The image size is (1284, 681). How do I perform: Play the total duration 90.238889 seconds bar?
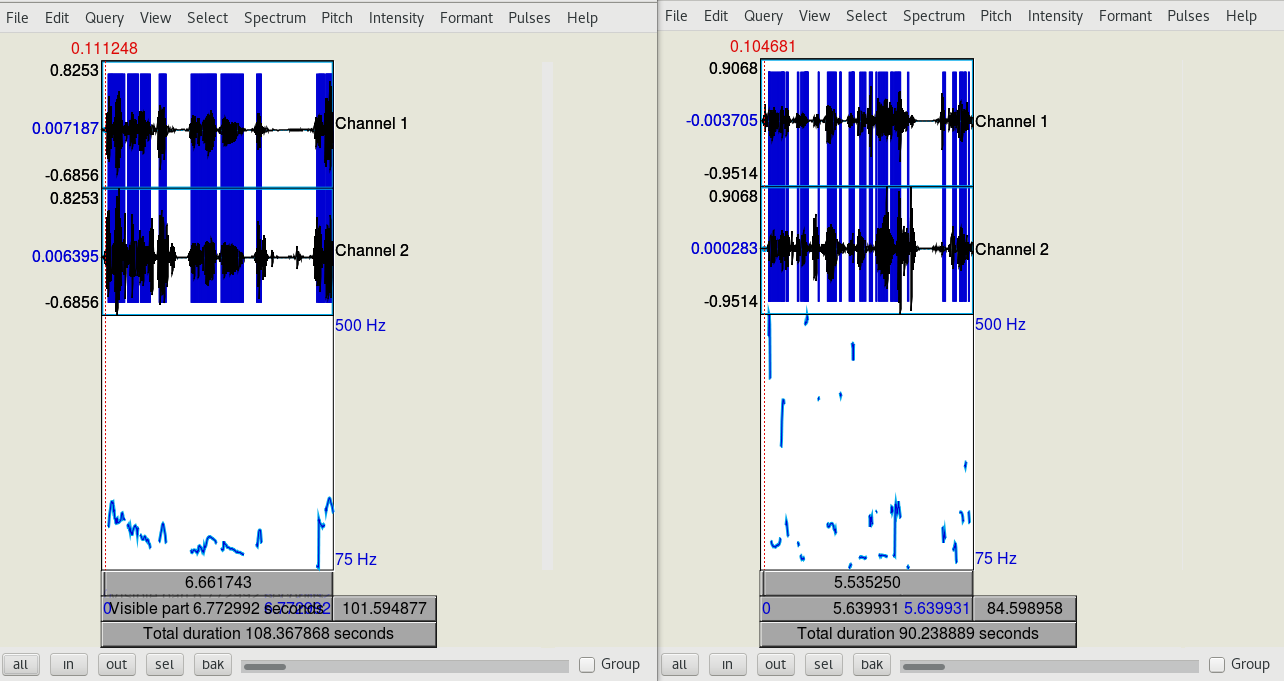coord(917,634)
